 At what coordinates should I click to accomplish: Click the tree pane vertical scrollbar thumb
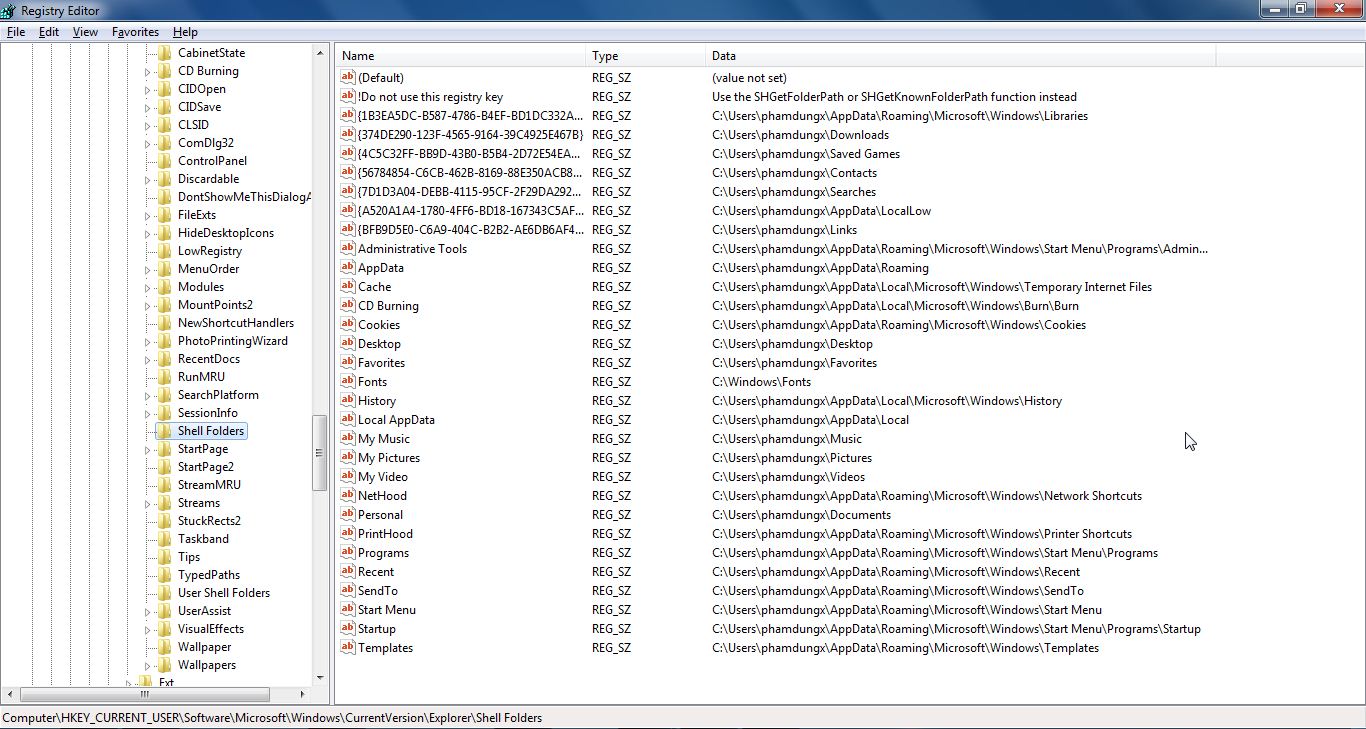point(320,453)
